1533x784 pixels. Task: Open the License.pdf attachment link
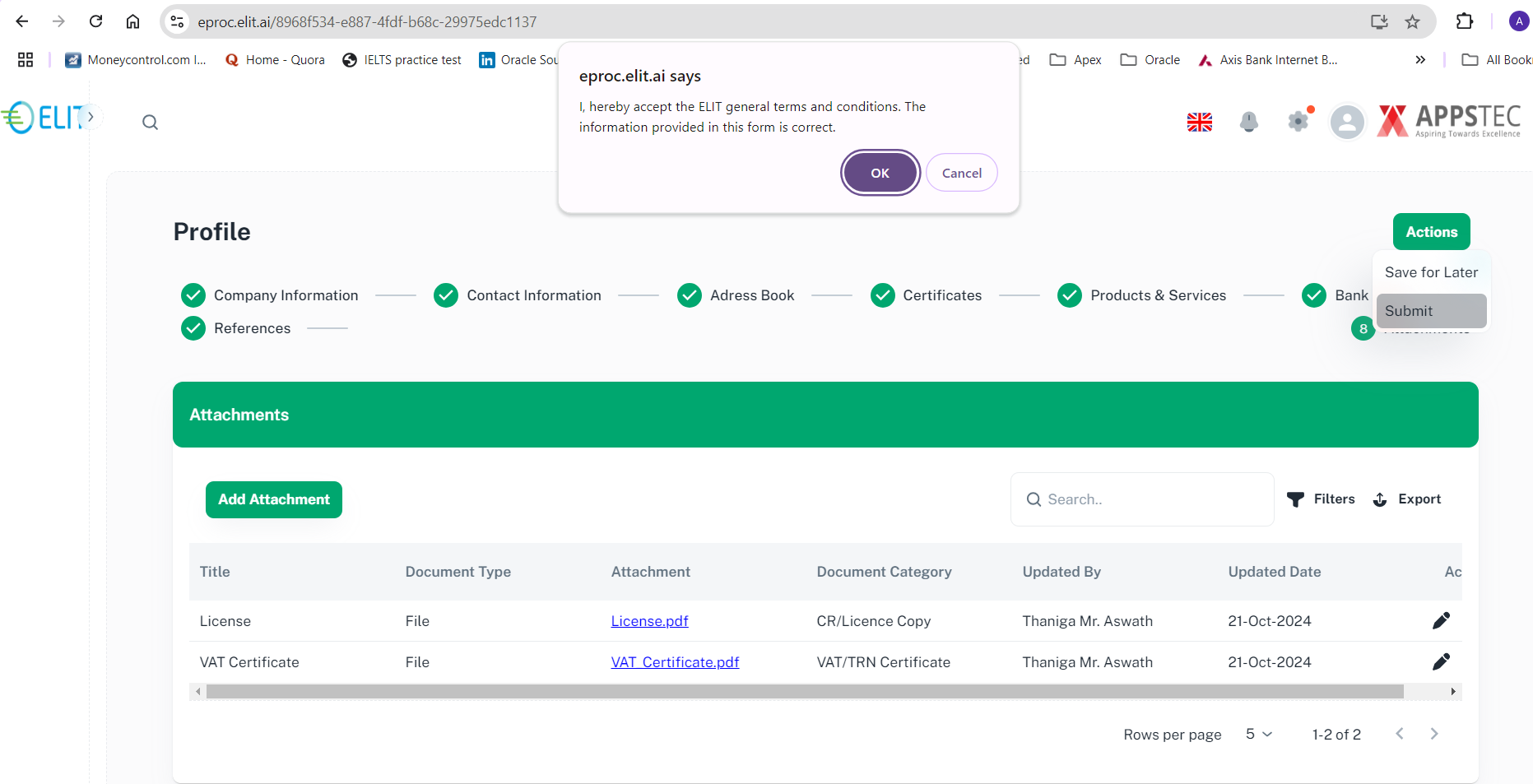649,621
